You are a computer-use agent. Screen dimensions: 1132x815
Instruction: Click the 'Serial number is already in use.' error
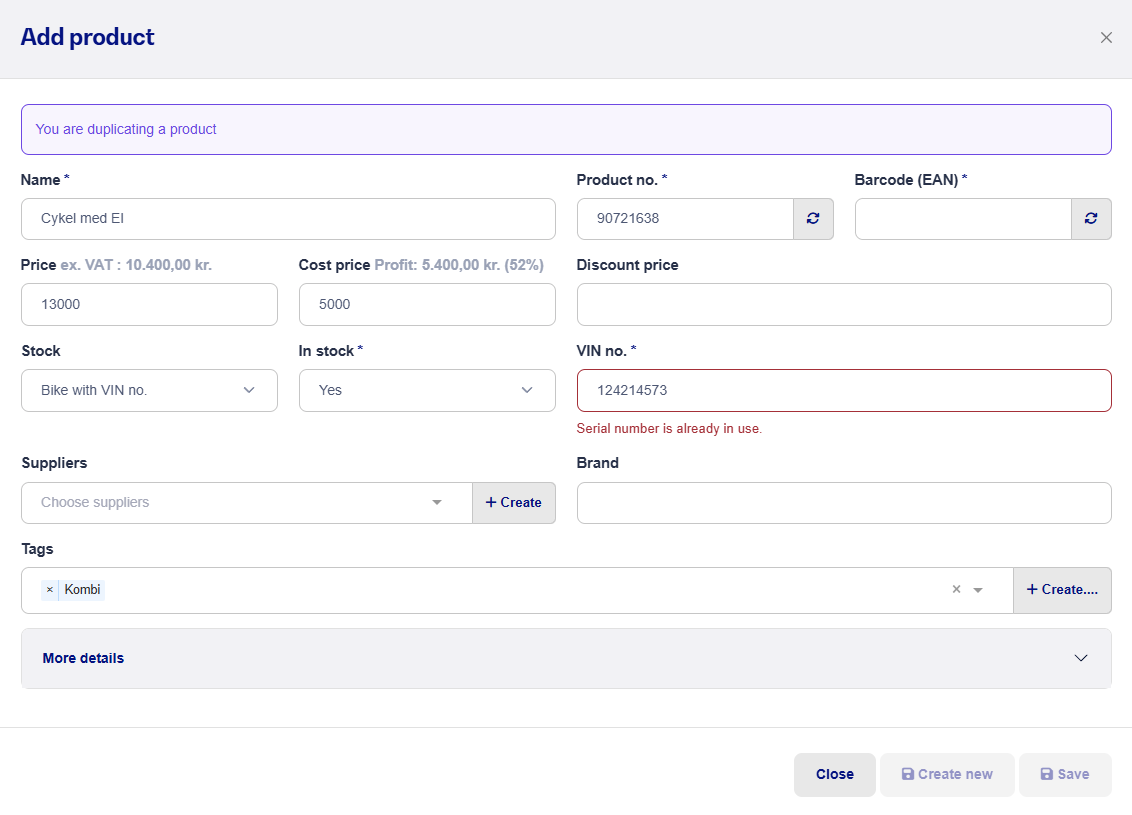(669, 429)
